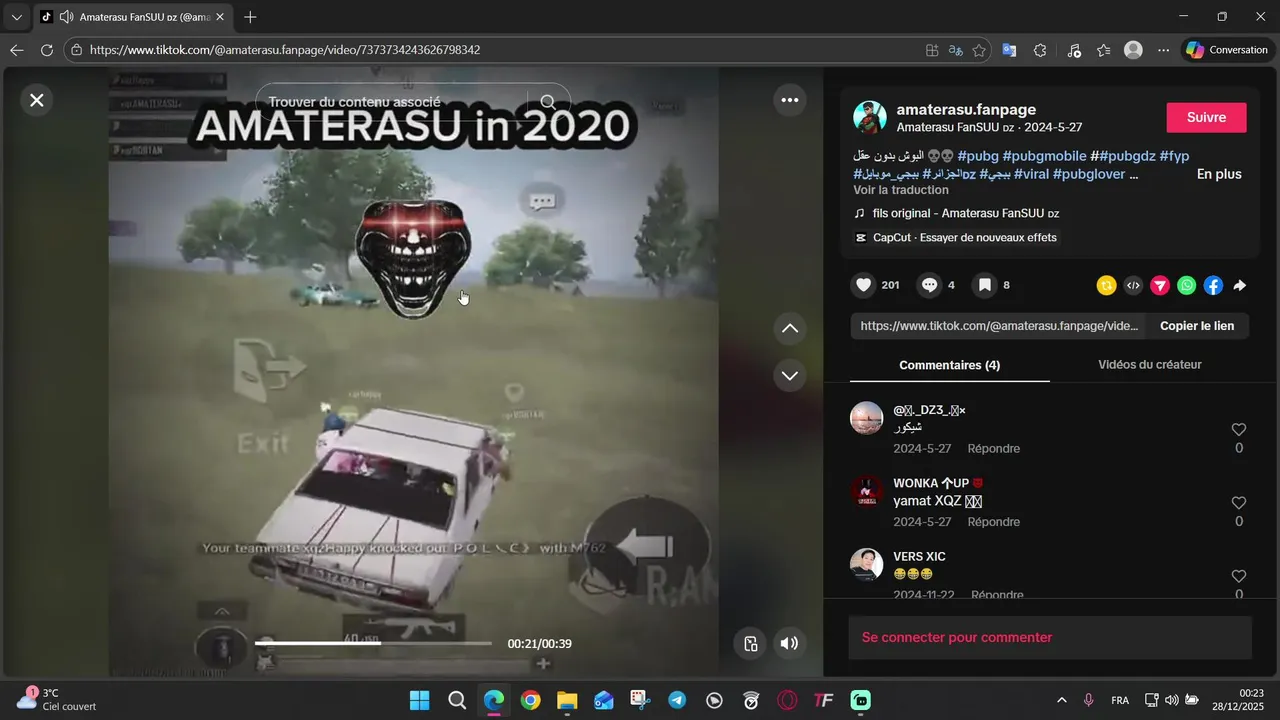Open more share options with arrow icon
1280x720 pixels.
pyautogui.click(x=1240, y=286)
